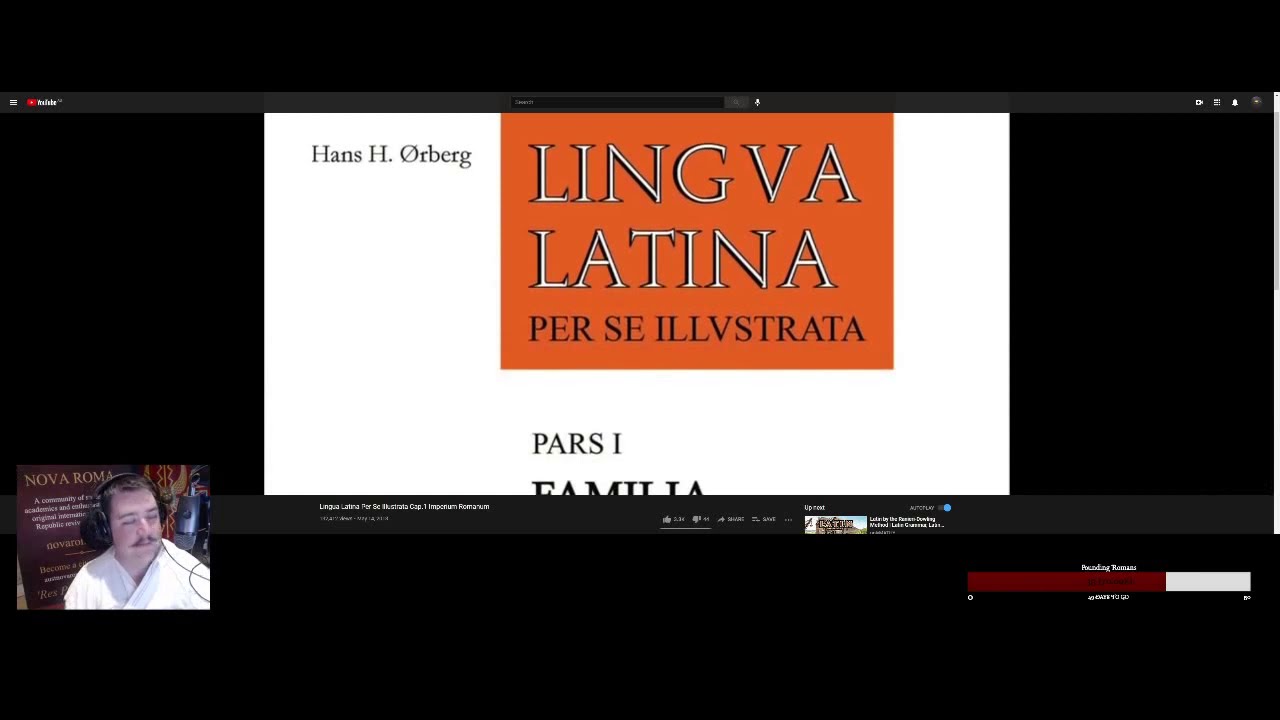Open the notifications bell
This screenshot has height=720, width=1280.
(x=1235, y=102)
